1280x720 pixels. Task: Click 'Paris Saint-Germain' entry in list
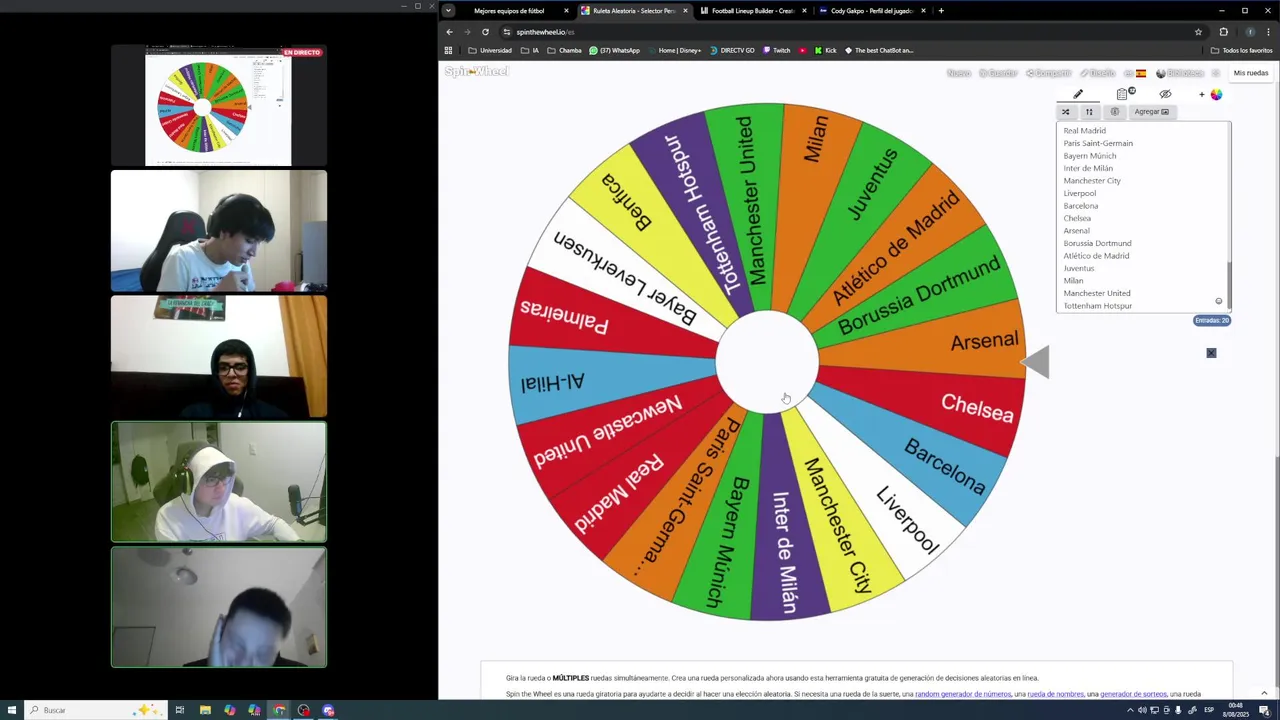pos(1098,143)
